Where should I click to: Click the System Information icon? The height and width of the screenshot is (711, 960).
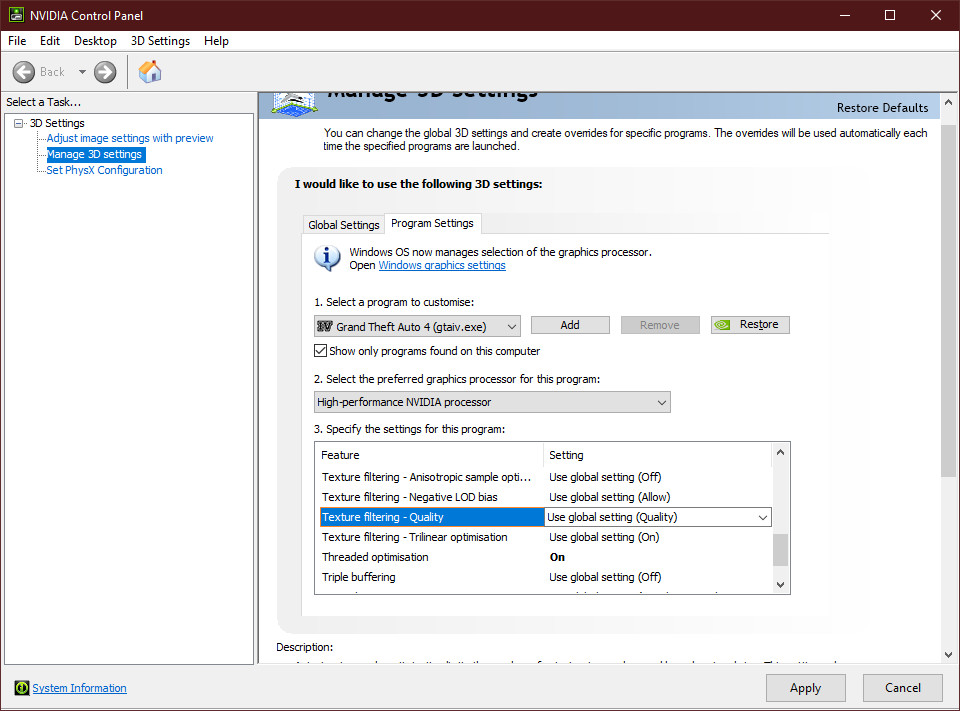click(x=22, y=688)
